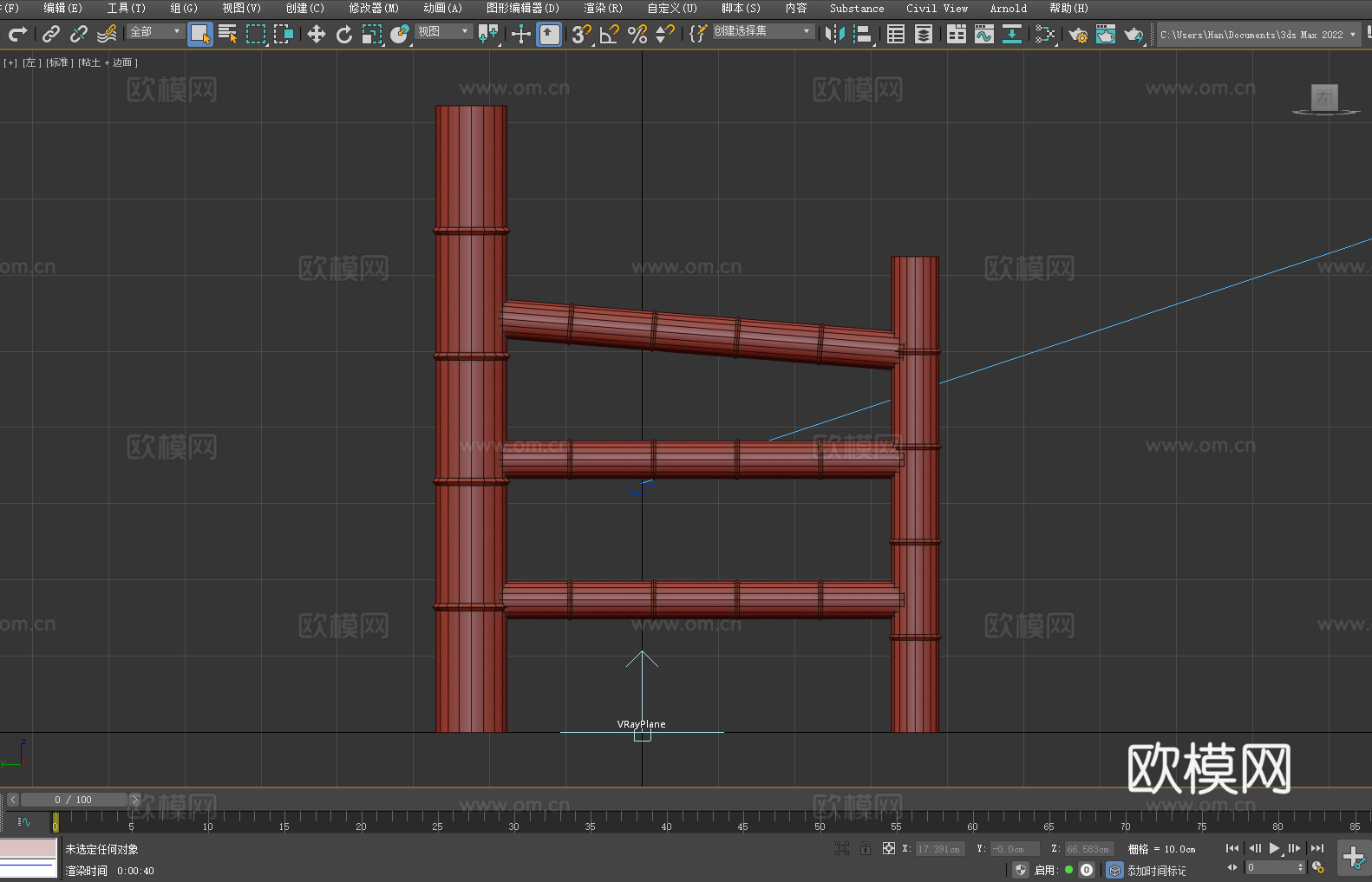1372x882 pixels.
Task: Click the pink MAXScript listener field
Action: (x=29, y=848)
